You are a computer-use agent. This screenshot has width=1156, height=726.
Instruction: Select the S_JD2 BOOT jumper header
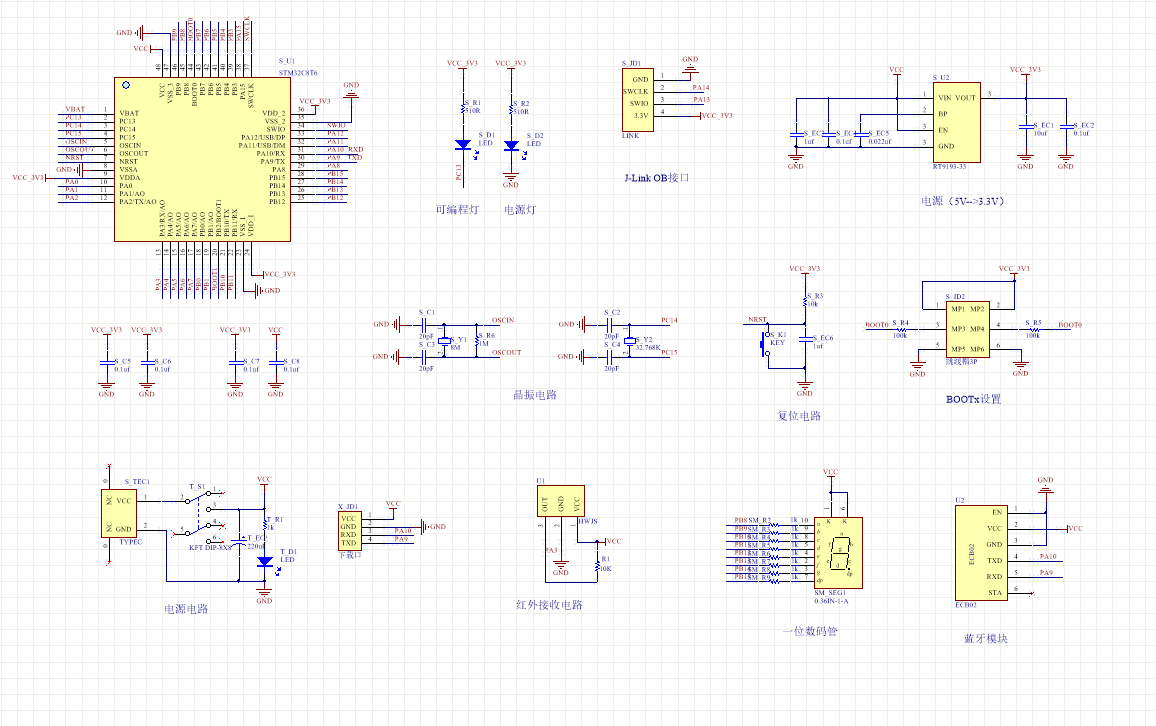pos(968,329)
